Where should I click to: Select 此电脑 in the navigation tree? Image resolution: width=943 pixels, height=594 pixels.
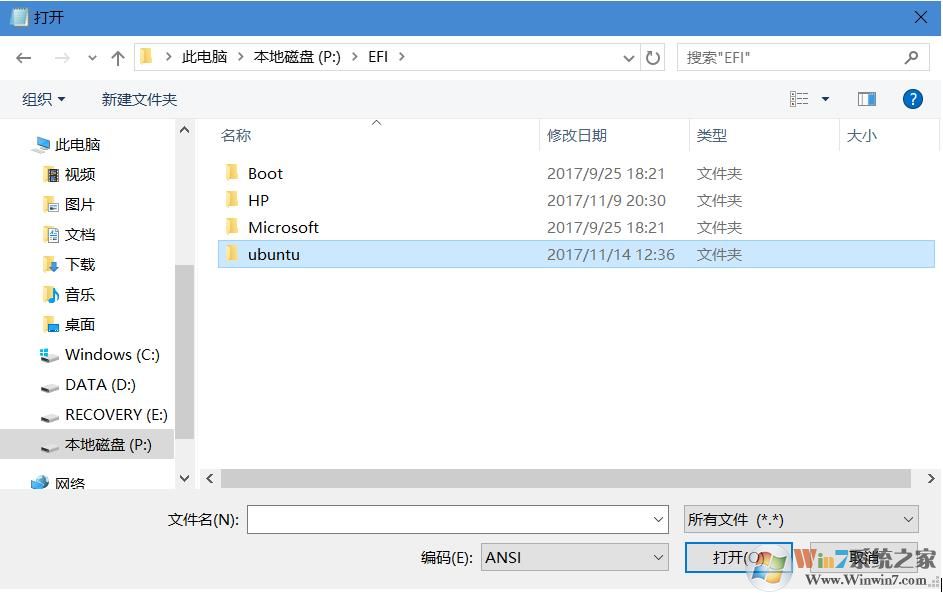[x=77, y=144]
